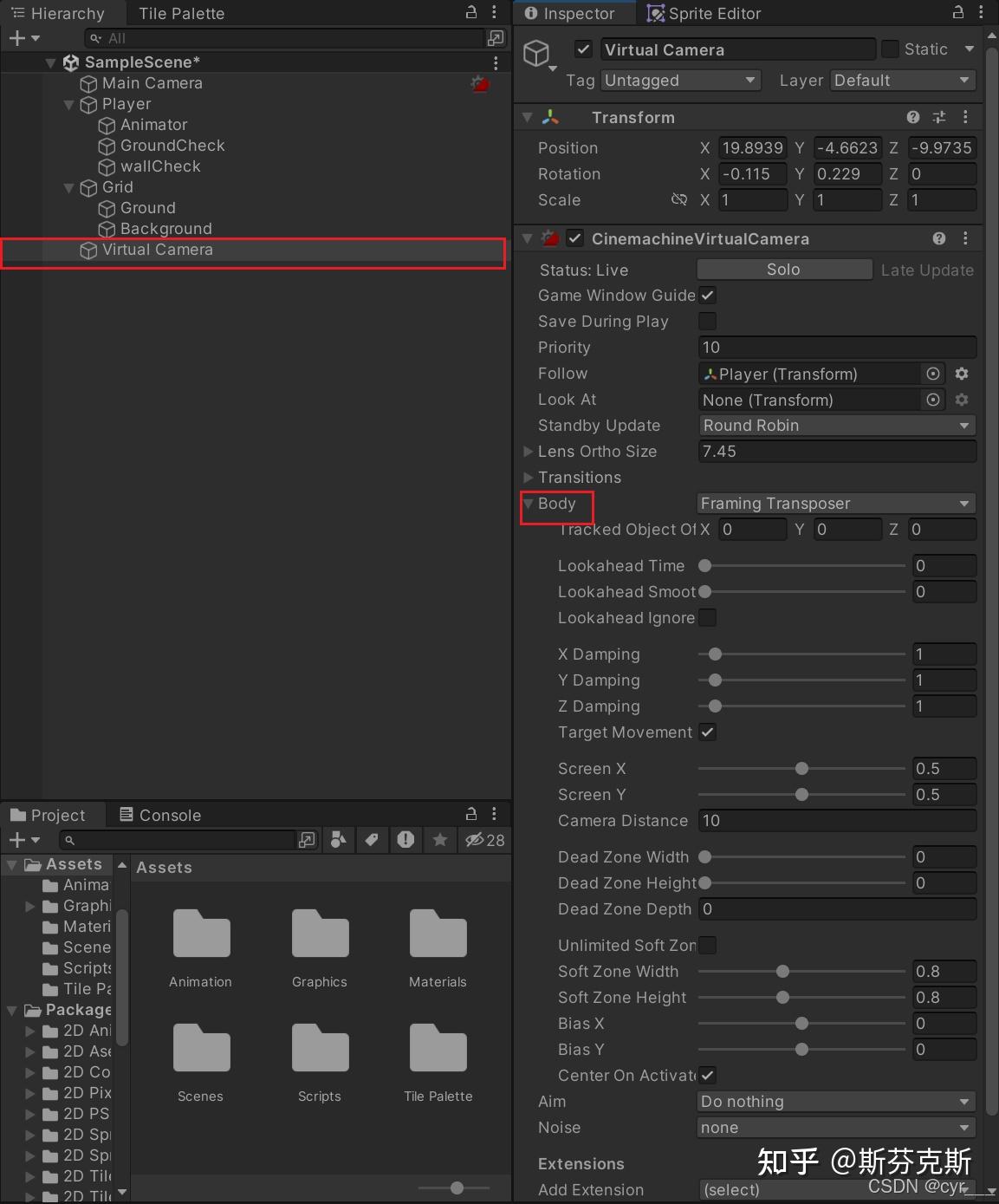Disable the Game Window Guide checkbox
This screenshot has height=1204, width=999.
[708, 295]
